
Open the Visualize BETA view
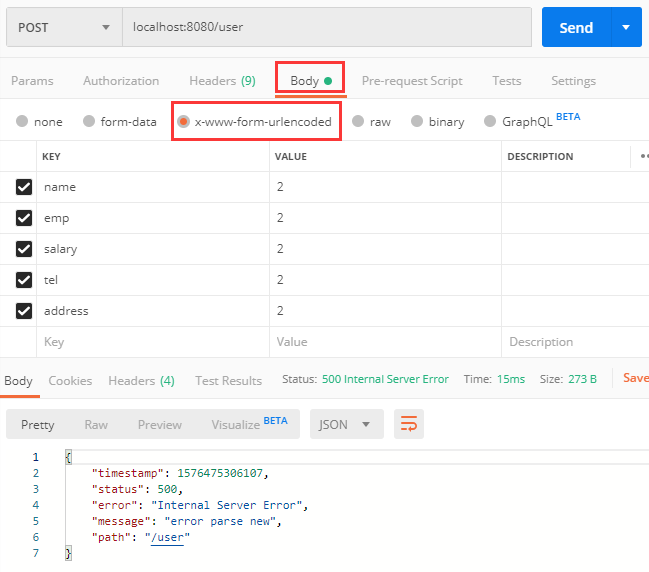coord(249,424)
